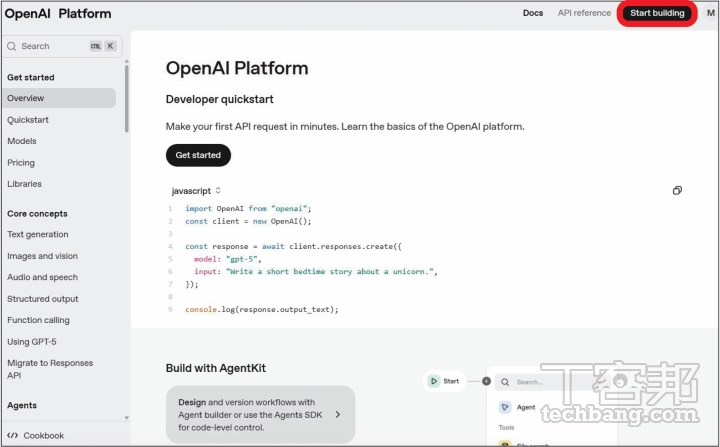The image size is (720, 447).
Task: Click the Agent label in AgentKit panel
Action: pos(526,407)
